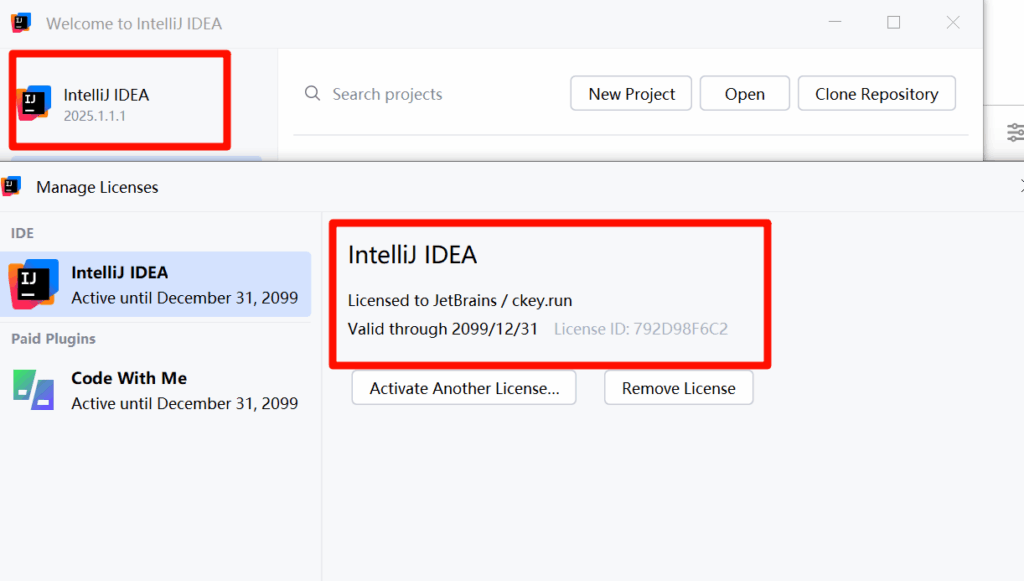This screenshot has height=581, width=1024.
Task: Select the Code With Me plugin icon
Action: 34,390
